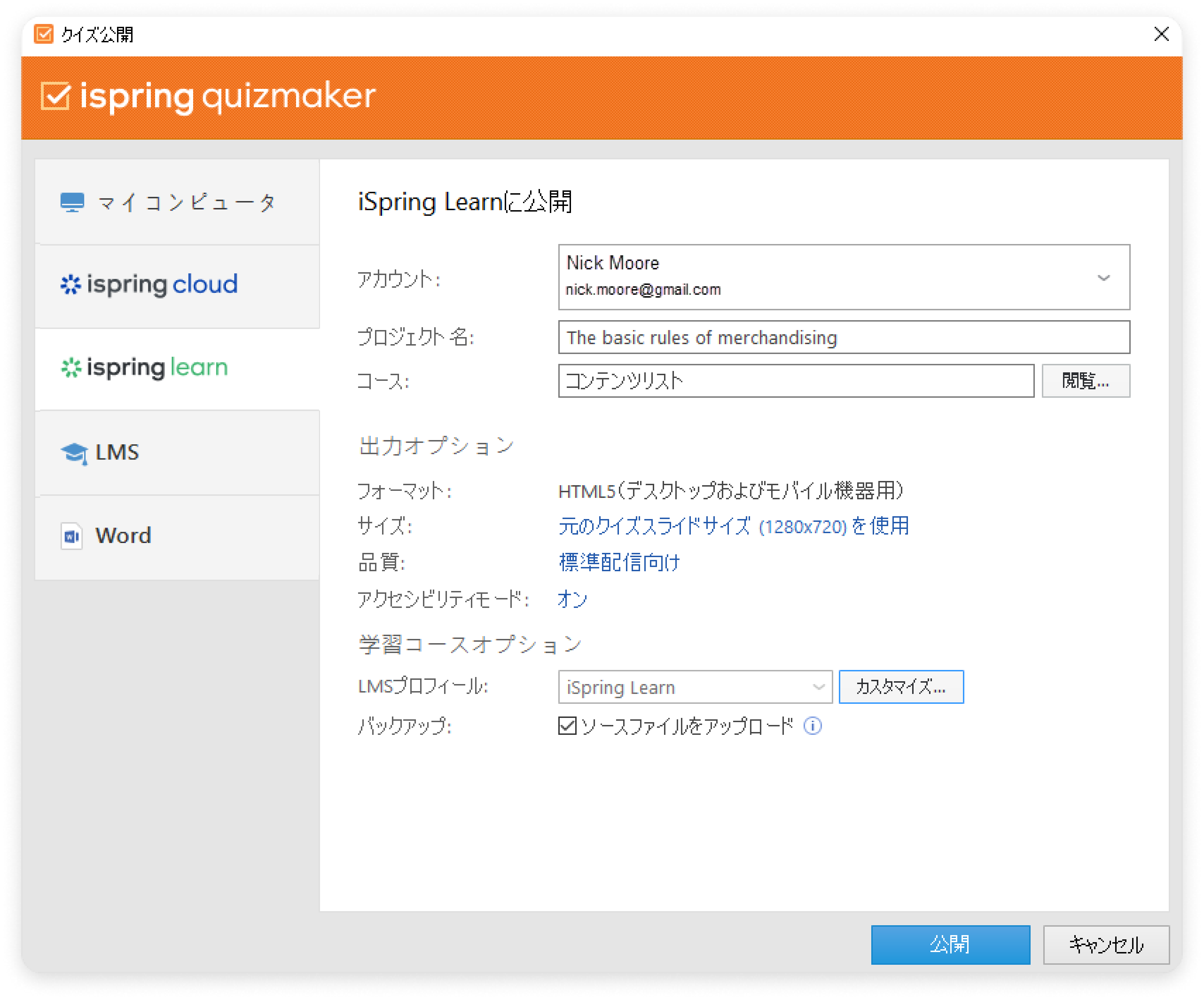Click the blue ispring cloud snowflake icon
The image size is (1204, 1000).
71,285
